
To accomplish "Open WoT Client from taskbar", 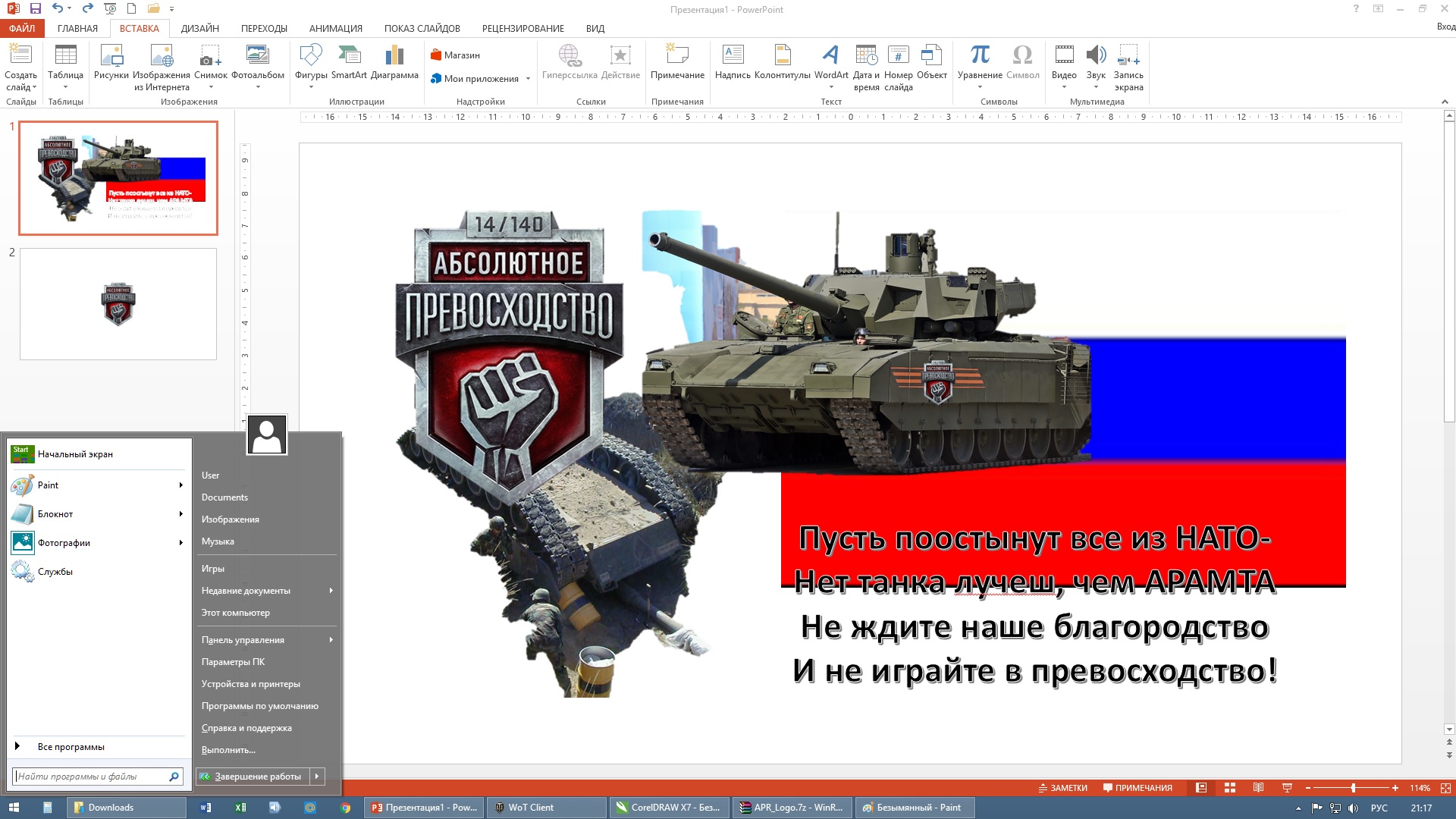I will tap(546, 808).
